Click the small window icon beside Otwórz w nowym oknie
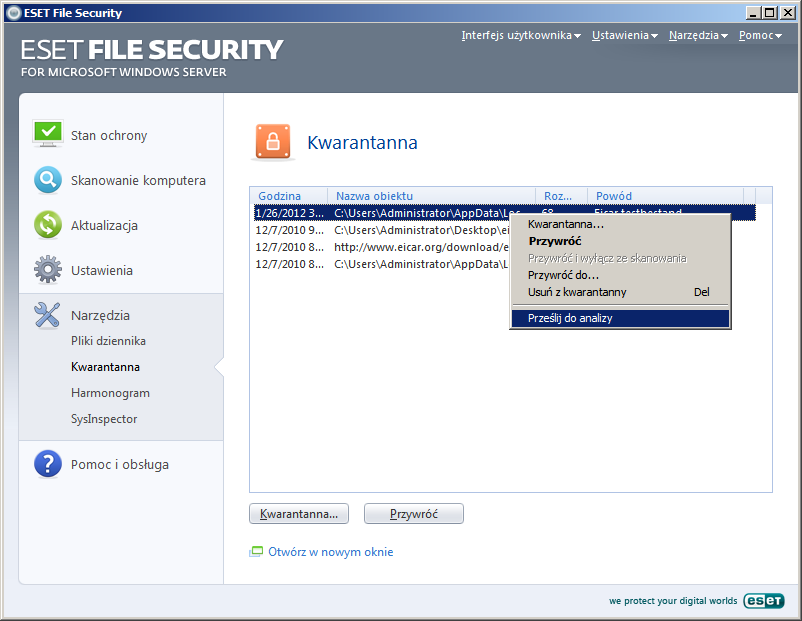The width and height of the screenshot is (802, 621). click(256, 551)
